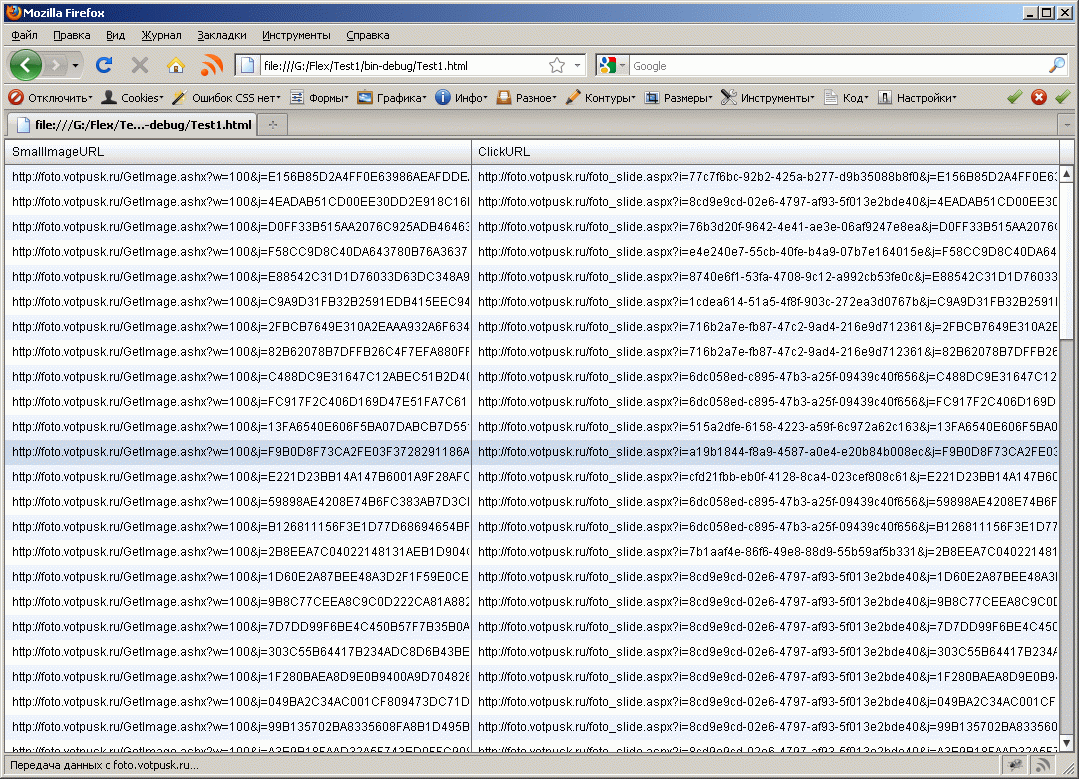Open the Инфо toolbar dropdown

[x=461, y=98]
